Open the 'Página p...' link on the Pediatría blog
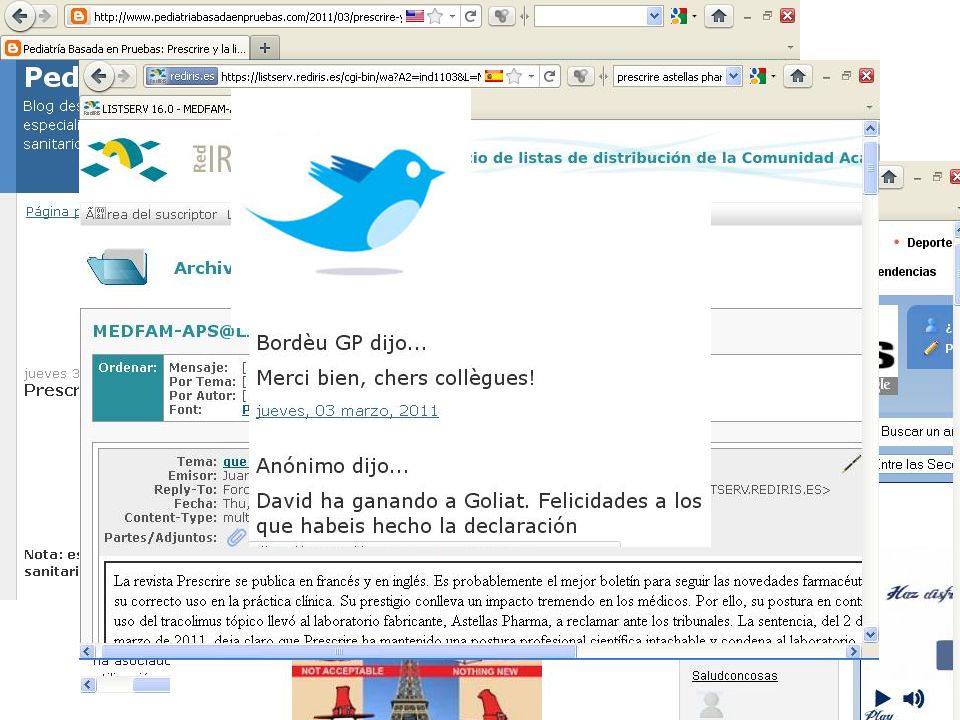This screenshot has width=960, height=720. point(52,212)
